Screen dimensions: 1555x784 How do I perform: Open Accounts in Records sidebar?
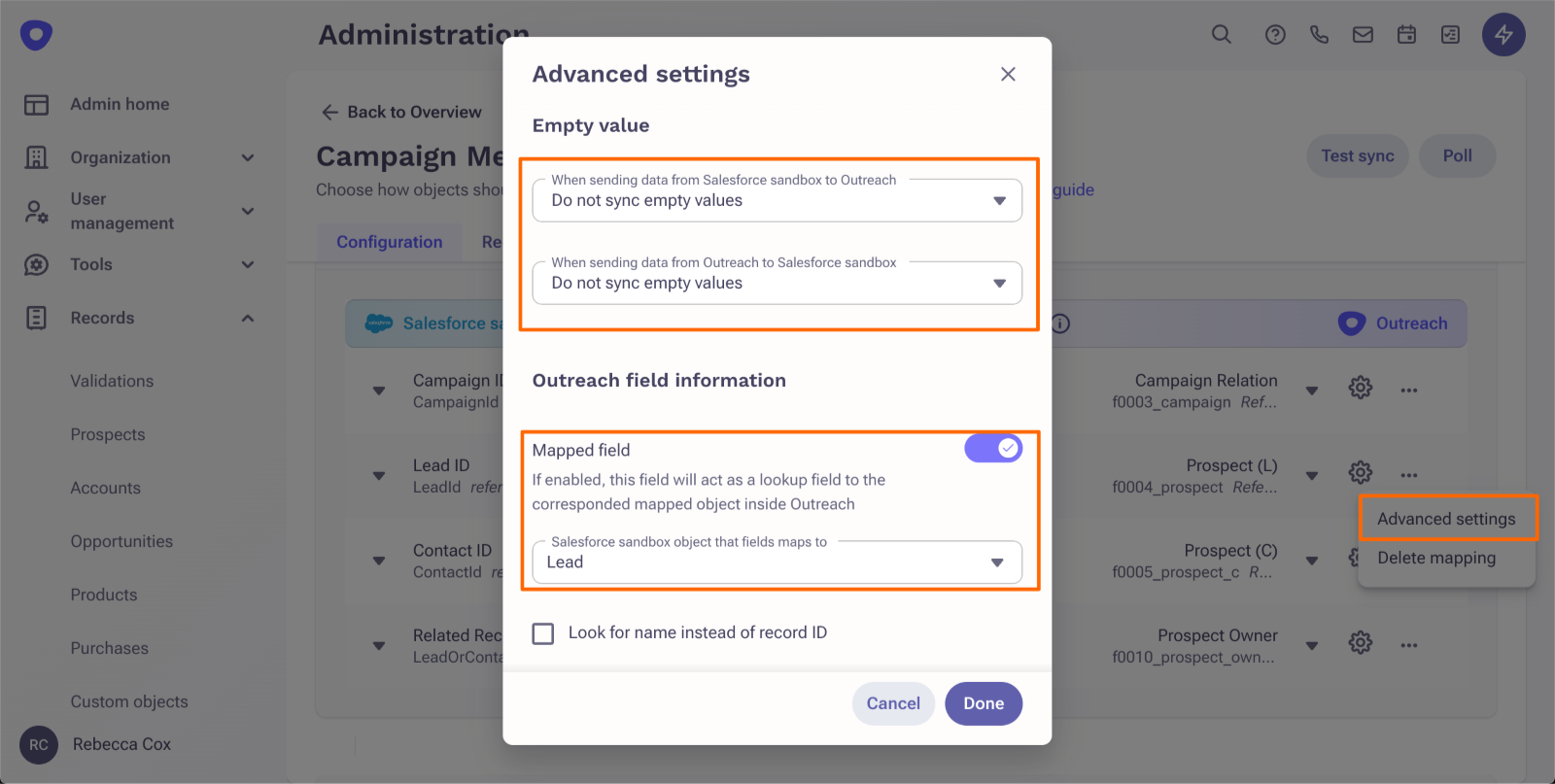[x=105, y=488]
